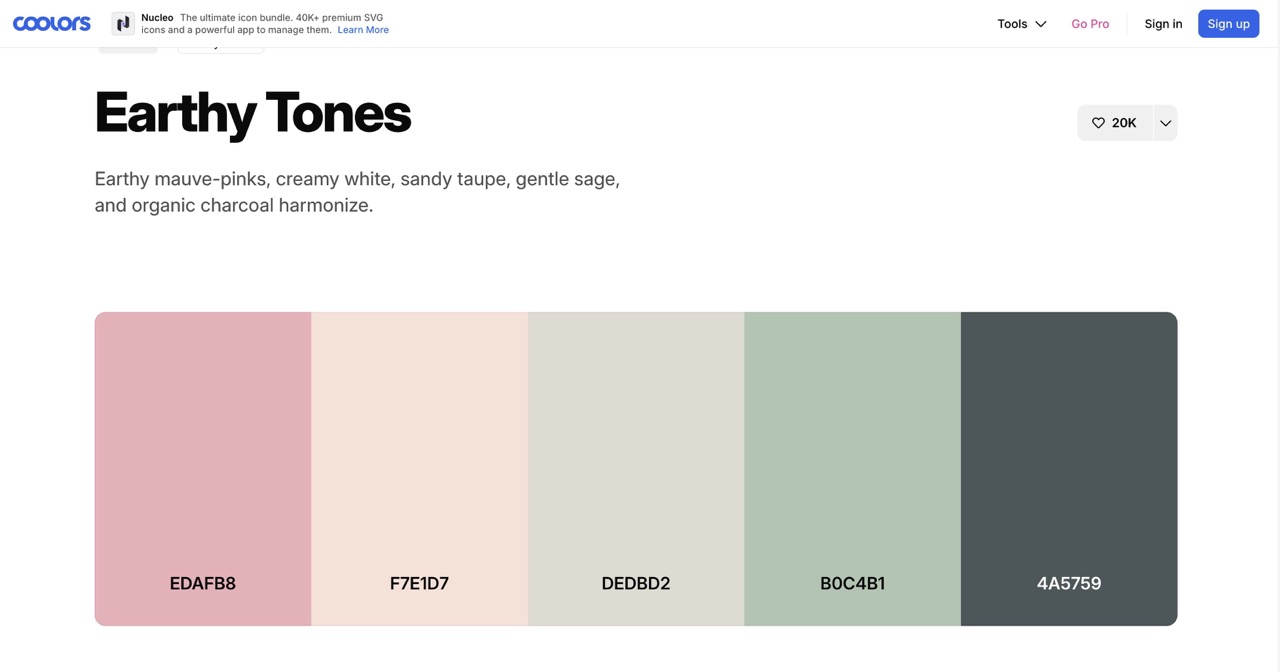Click the 4A5759 hex code label
1280x672 pixels.
coord(1069,583)
